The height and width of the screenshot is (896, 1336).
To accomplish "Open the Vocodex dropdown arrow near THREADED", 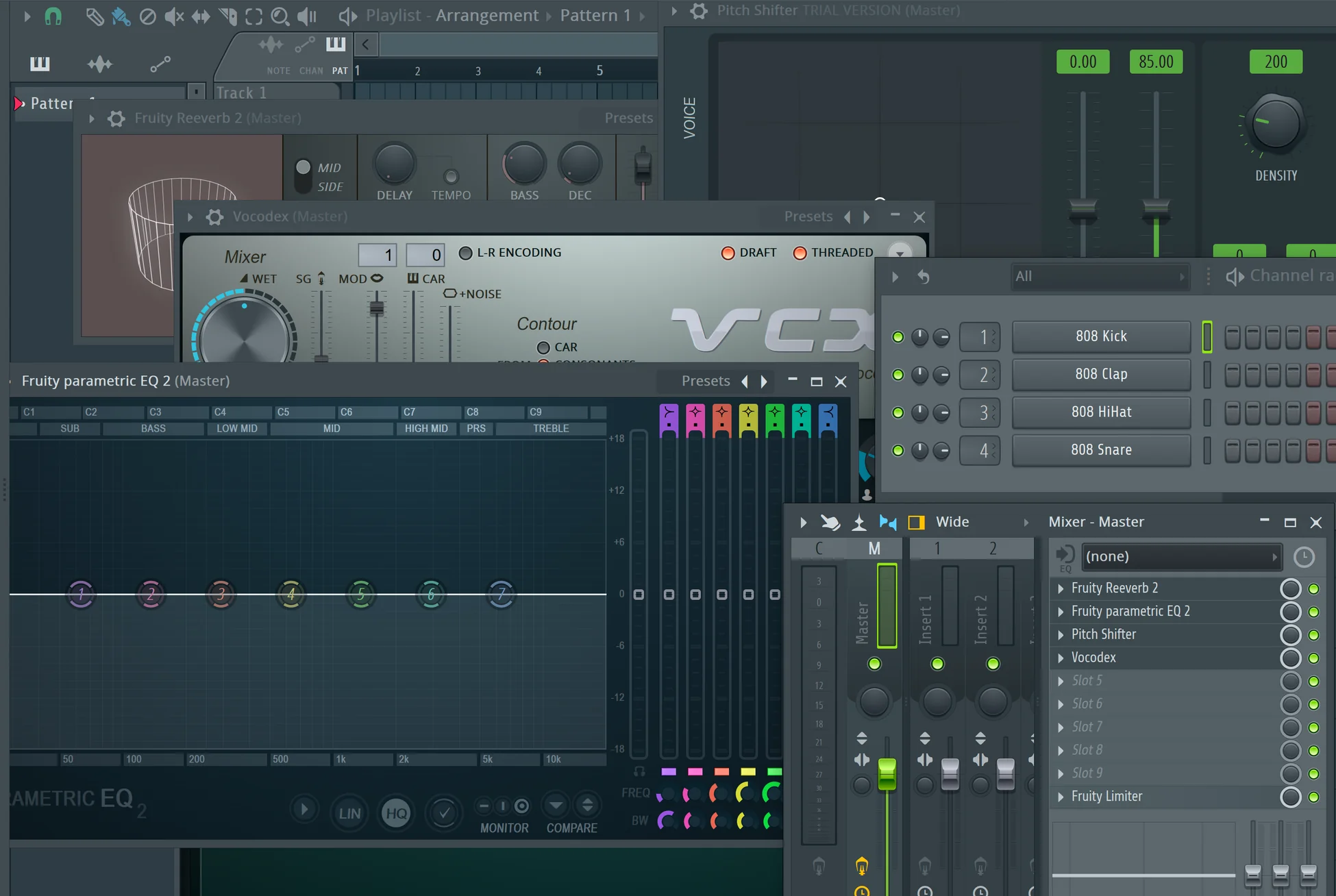I will click(x=900, y=252).
